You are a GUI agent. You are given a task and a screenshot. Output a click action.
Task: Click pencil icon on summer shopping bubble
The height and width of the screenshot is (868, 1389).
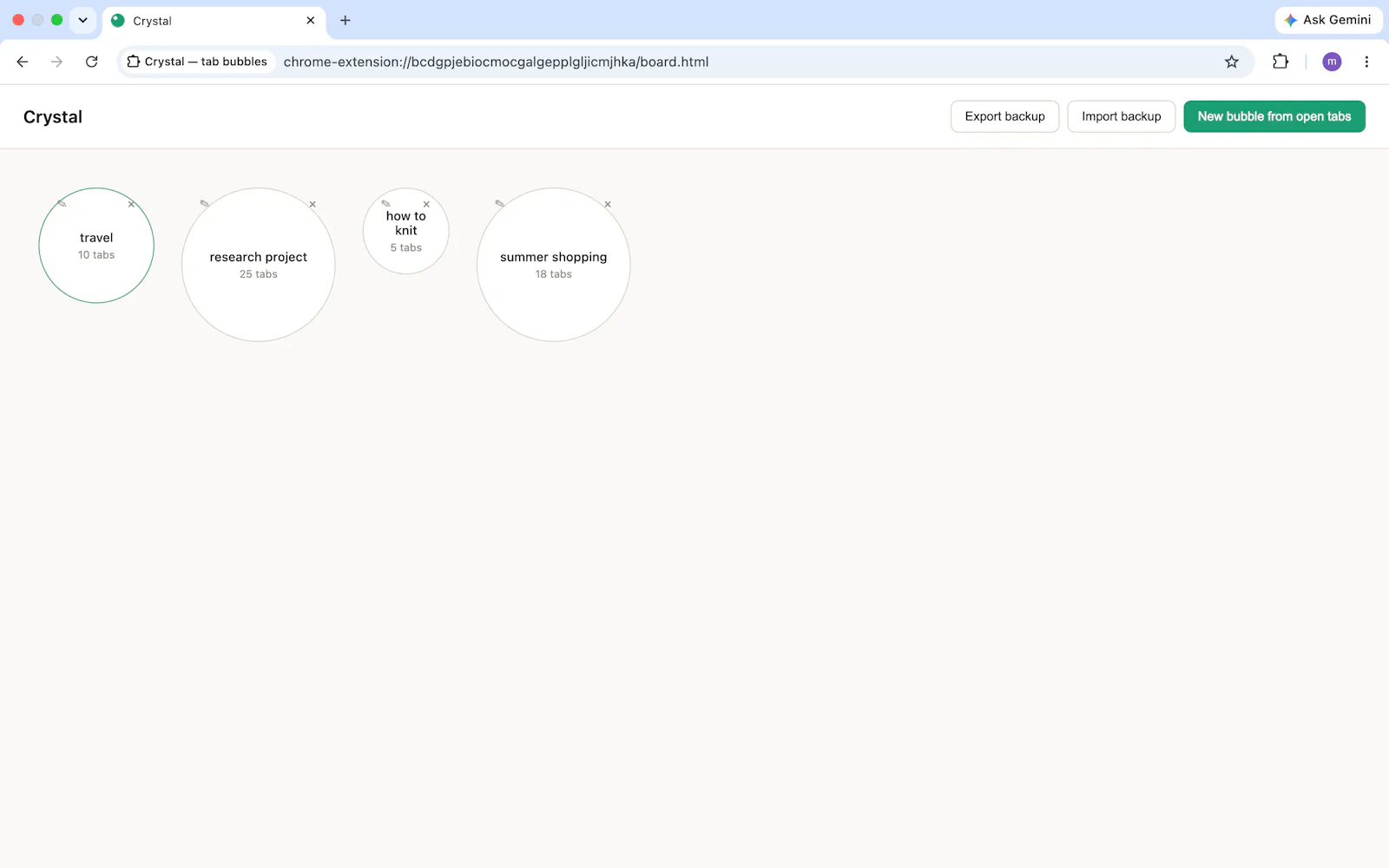[x=499, y=204]
